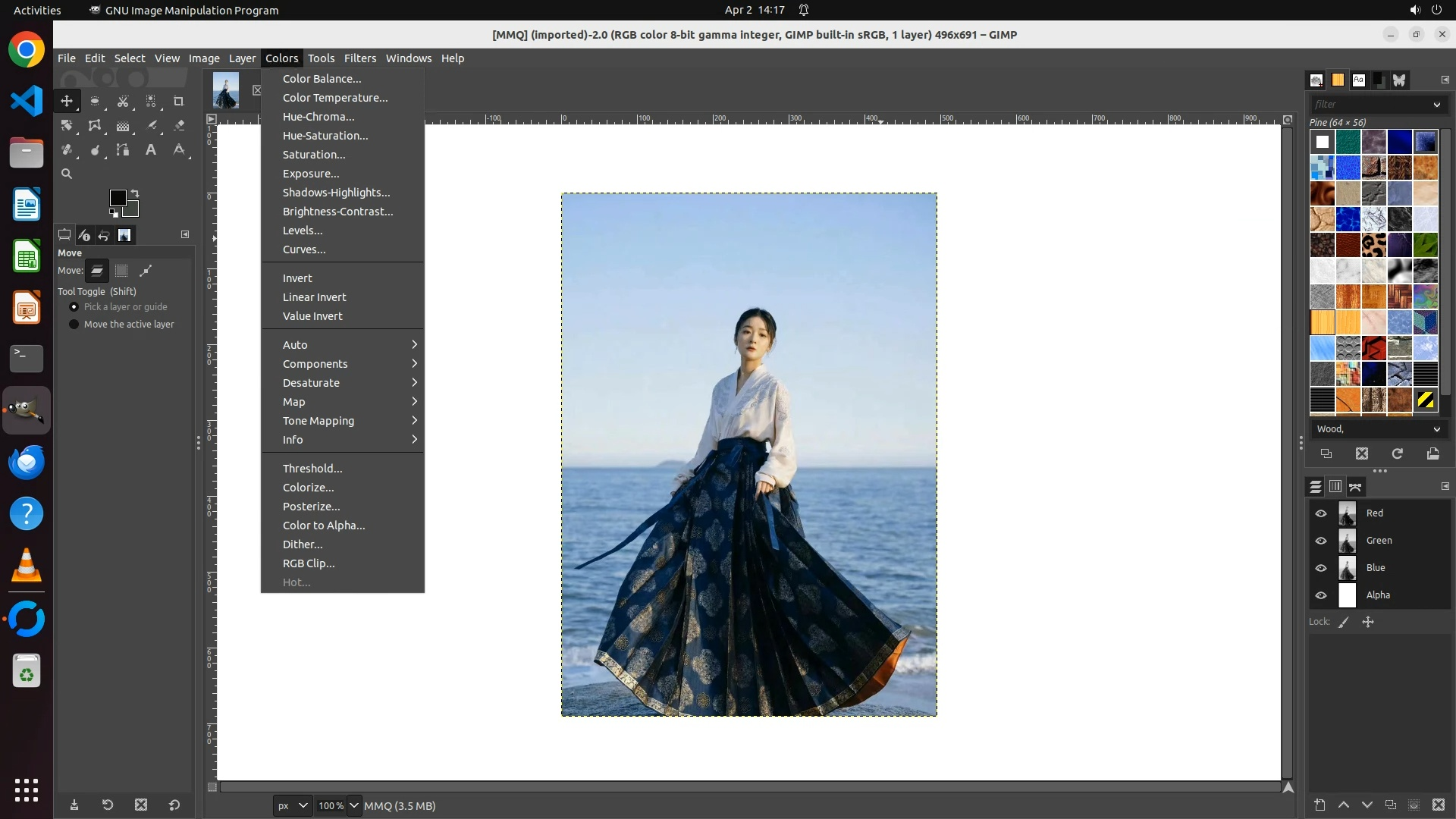
Task: Open the Filters menu
Action: tap(359, 58)
